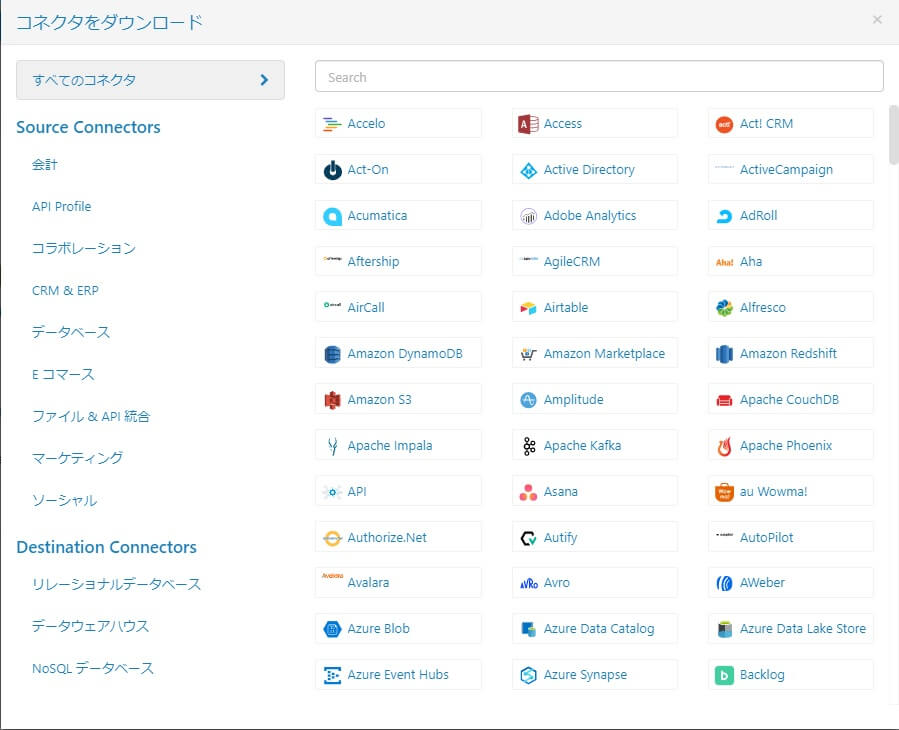Click the Source Connectors heading
The image size is (899, 730).
88,127
